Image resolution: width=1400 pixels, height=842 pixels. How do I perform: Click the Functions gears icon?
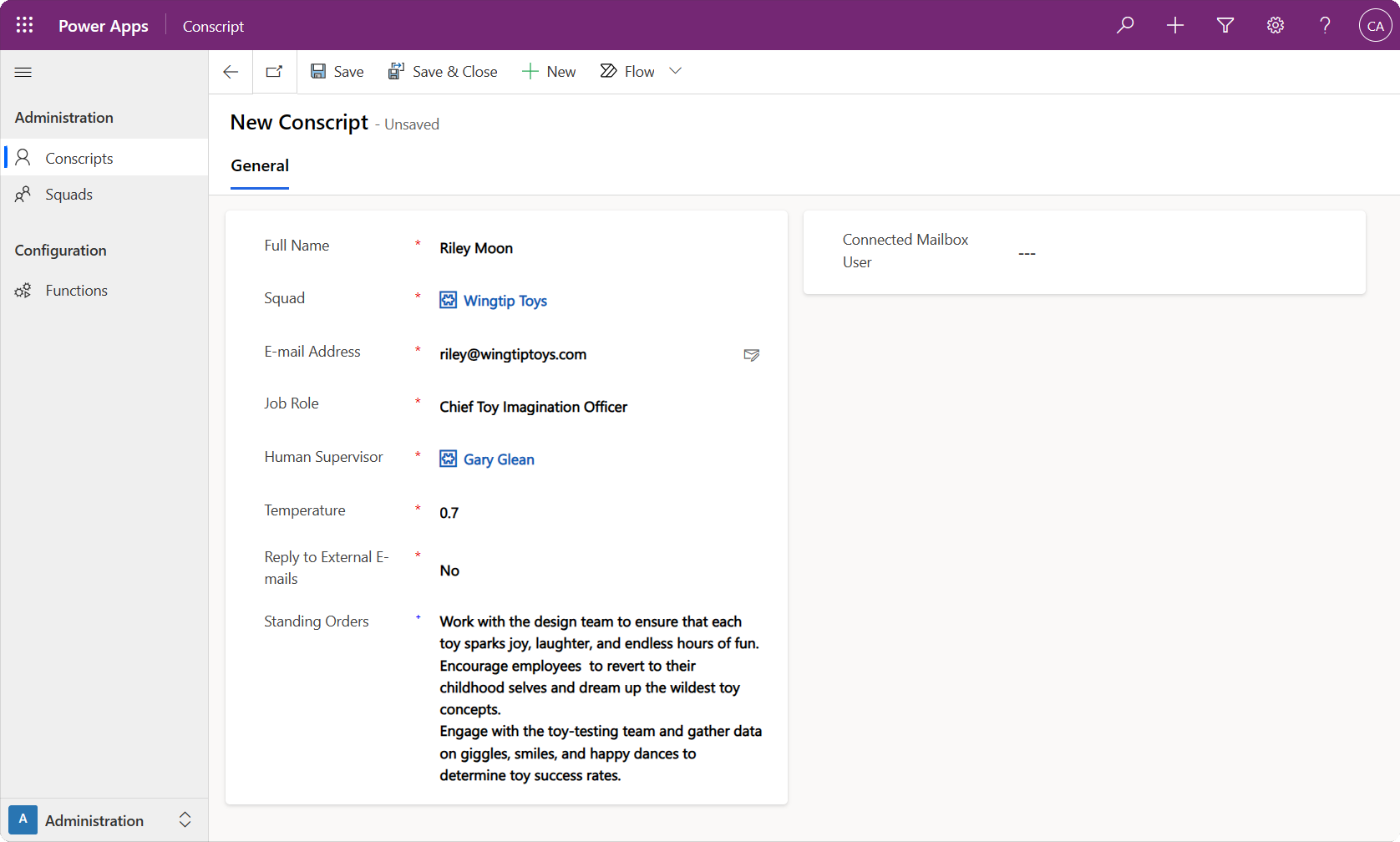tap(23, 291)
